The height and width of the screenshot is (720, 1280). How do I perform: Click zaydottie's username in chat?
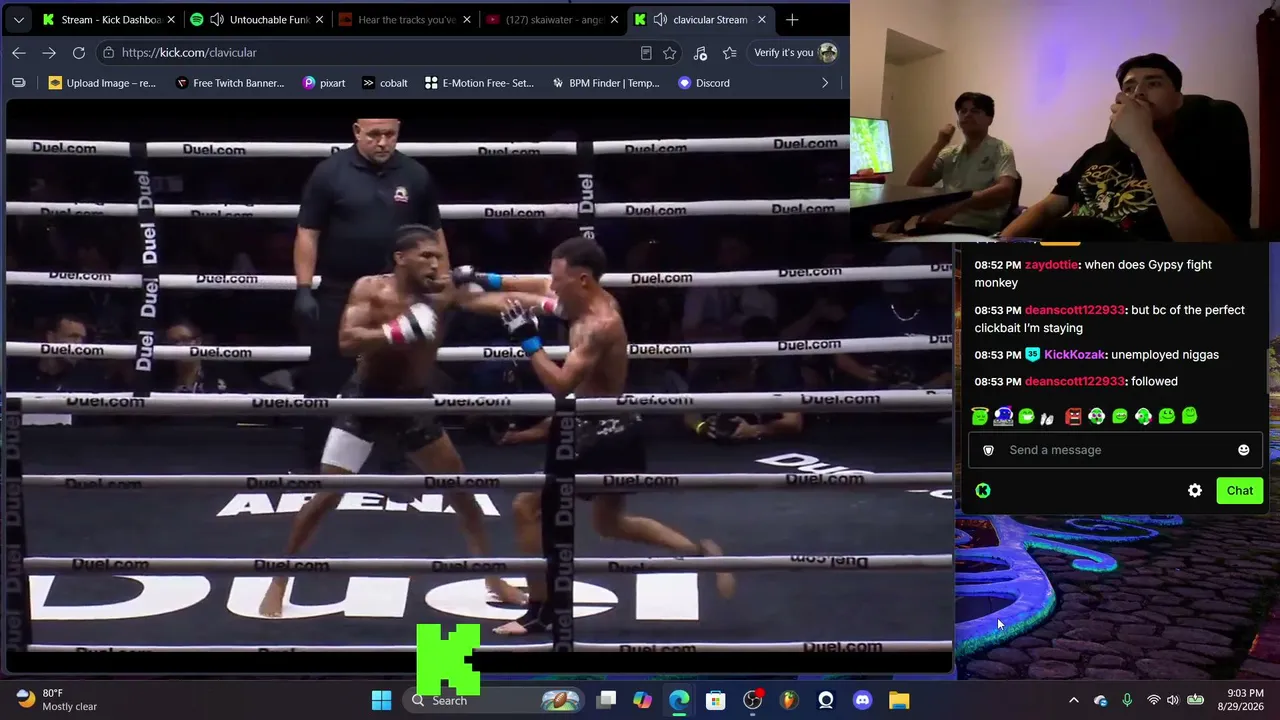[x=1051, y=265]
